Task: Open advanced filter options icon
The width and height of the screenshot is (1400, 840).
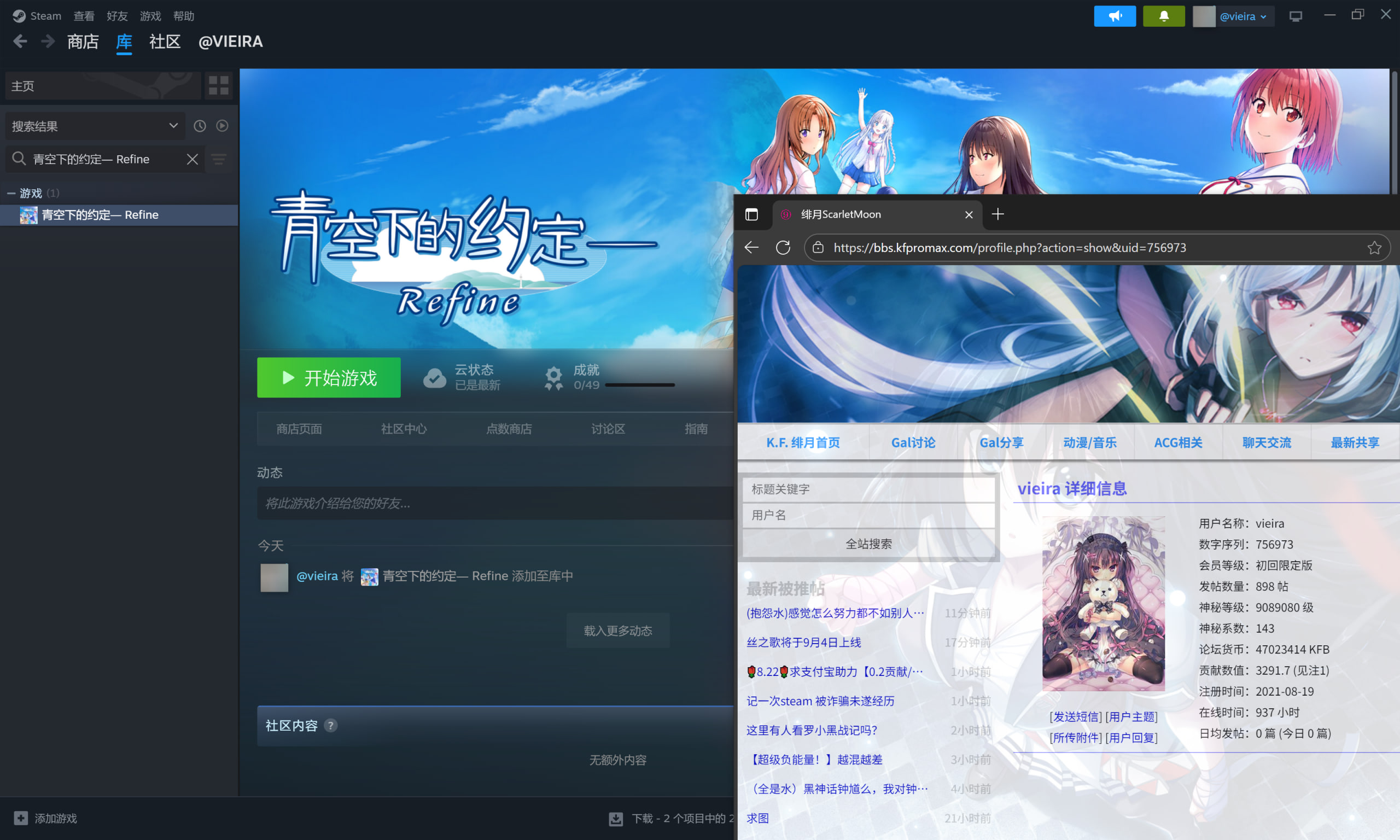Action: pyautogui.click(x=219, y=159)
